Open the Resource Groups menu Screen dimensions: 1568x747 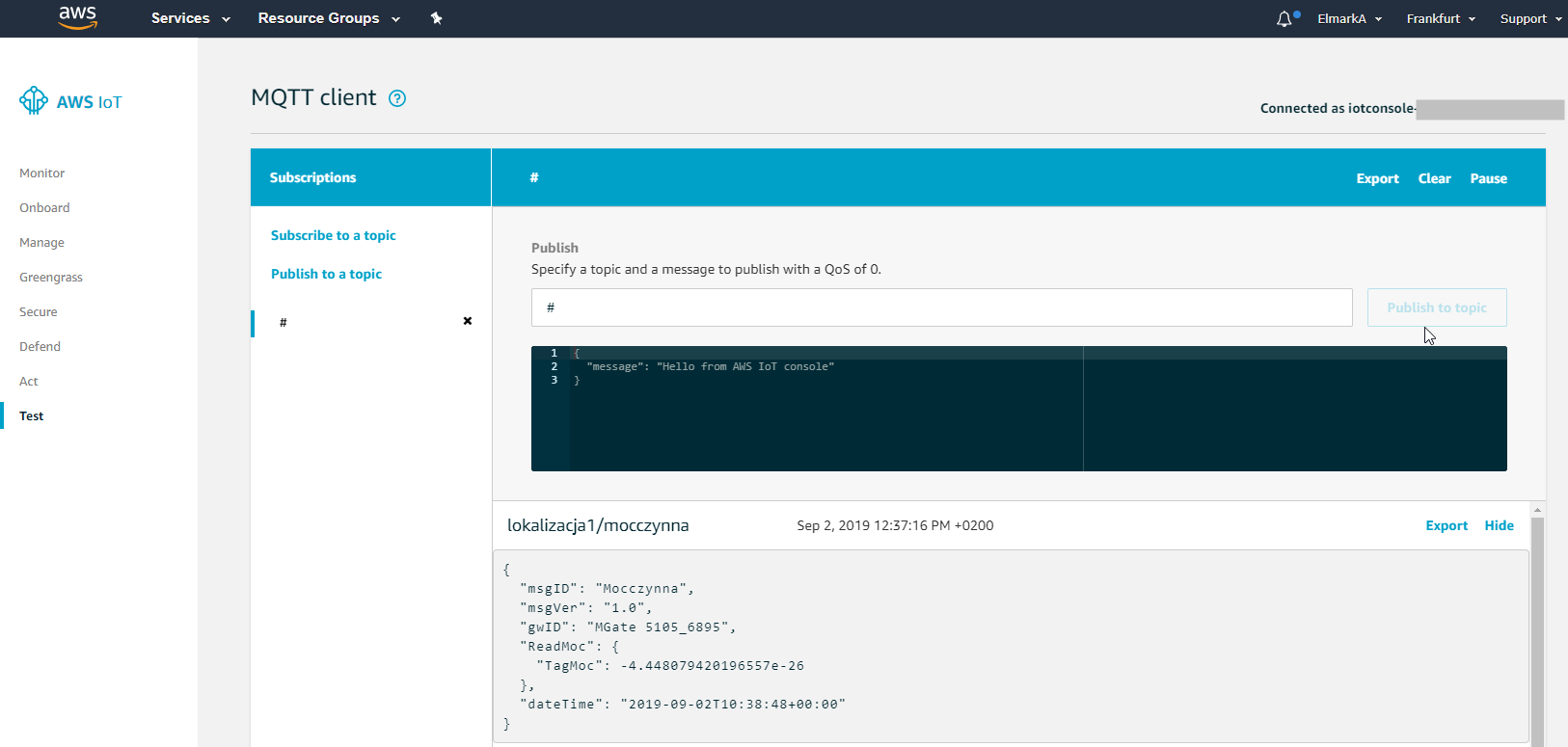pos(328,18)
